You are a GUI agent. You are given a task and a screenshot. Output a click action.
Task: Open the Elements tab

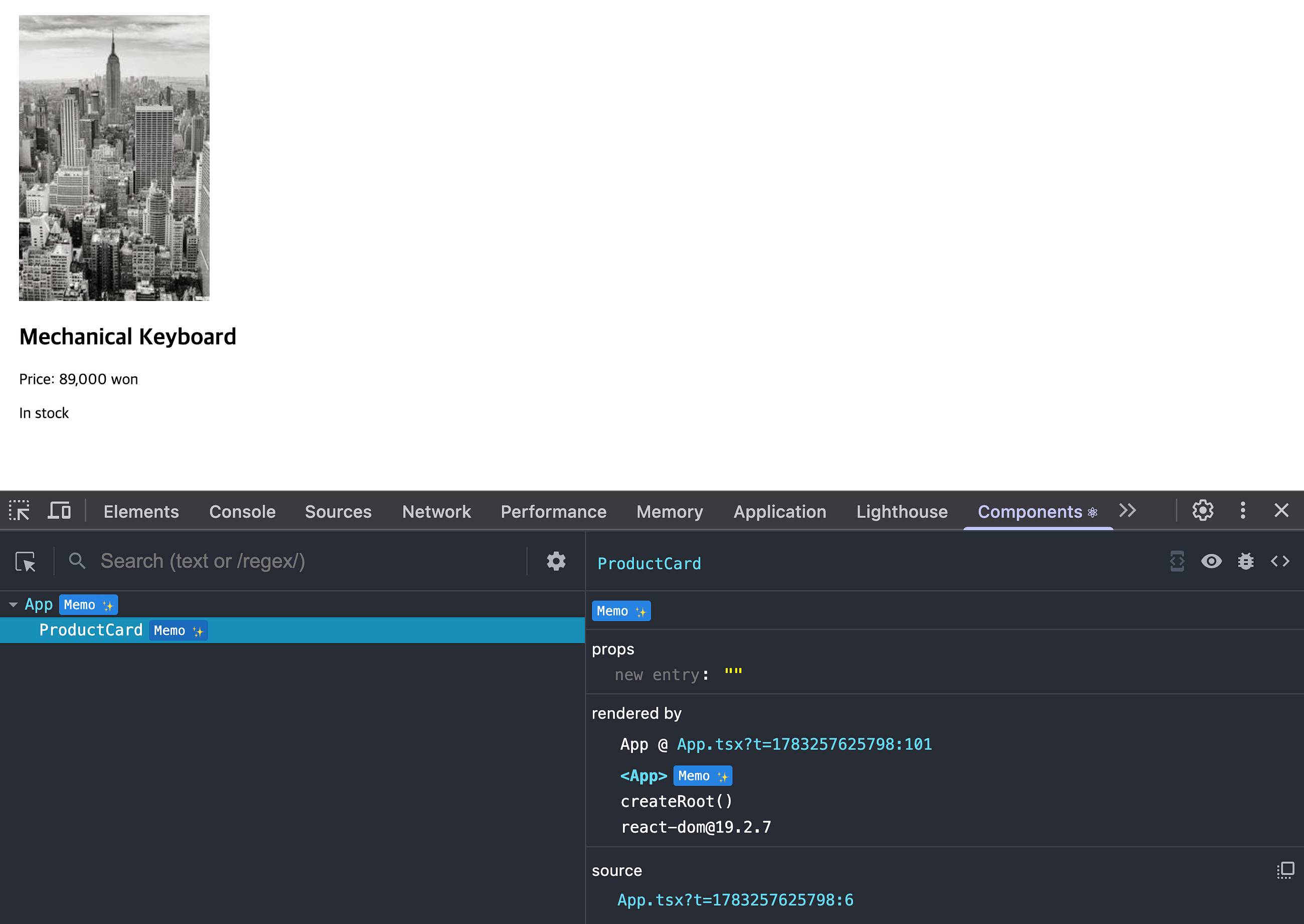click(x=141, y=512)
